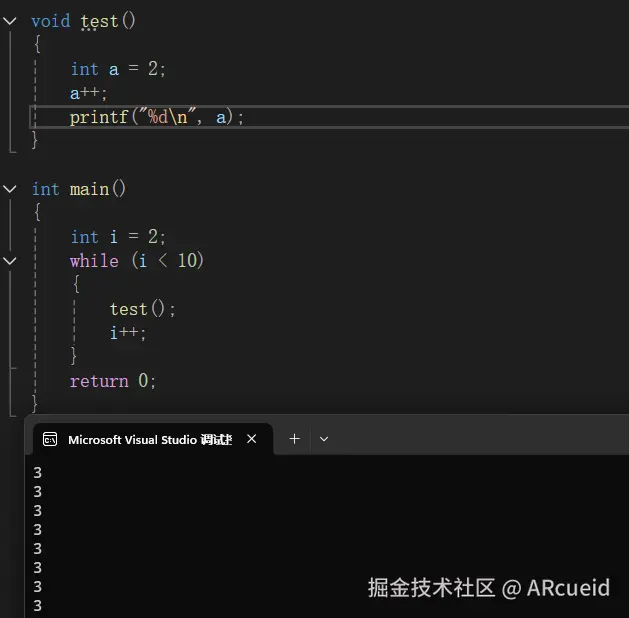Click the 'while' keyword
The height and width of the screenshot is (618, 629).
tap(94, 261)
